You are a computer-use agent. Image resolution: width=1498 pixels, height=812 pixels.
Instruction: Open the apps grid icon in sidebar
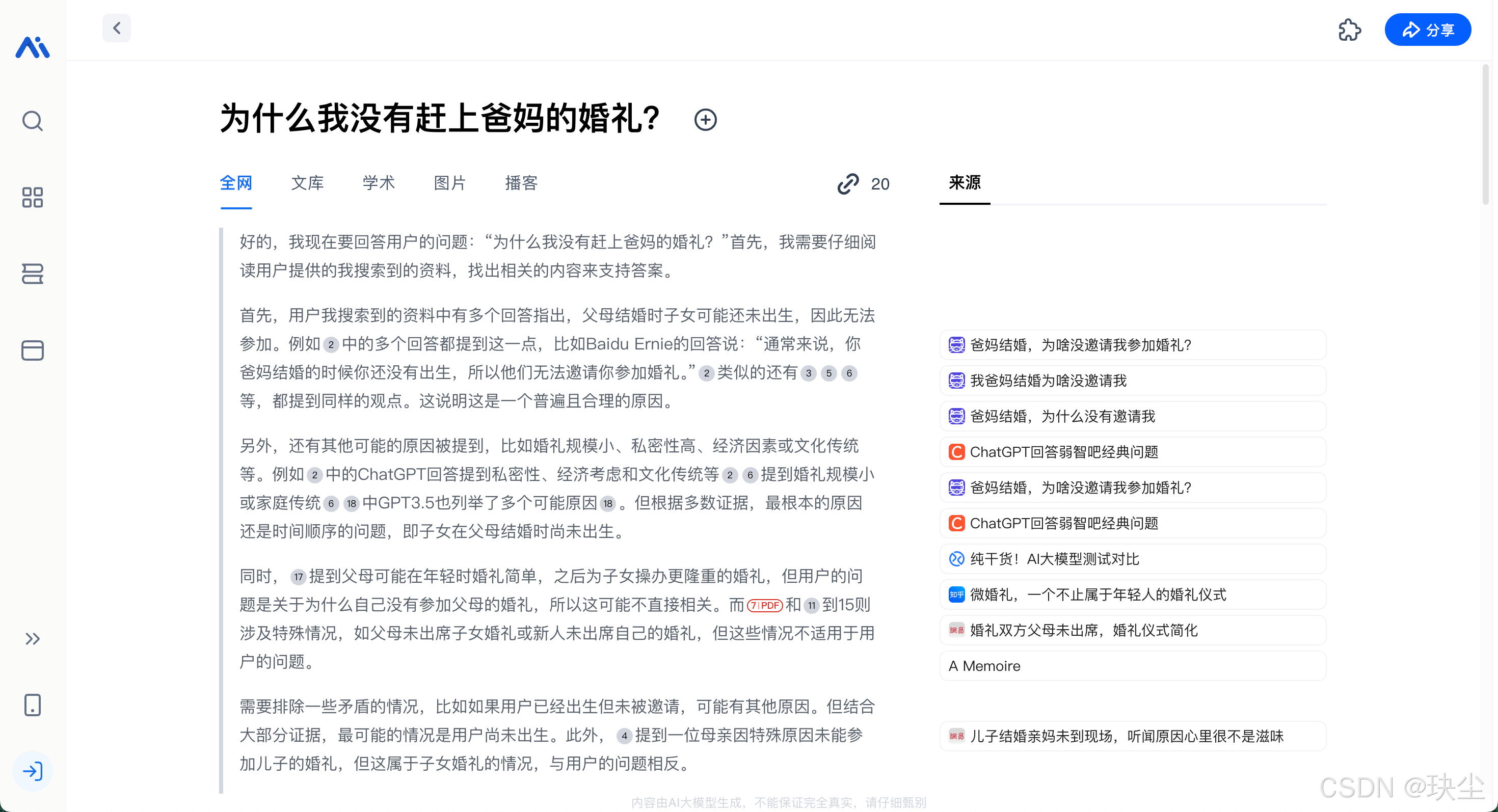click(33, 197)
